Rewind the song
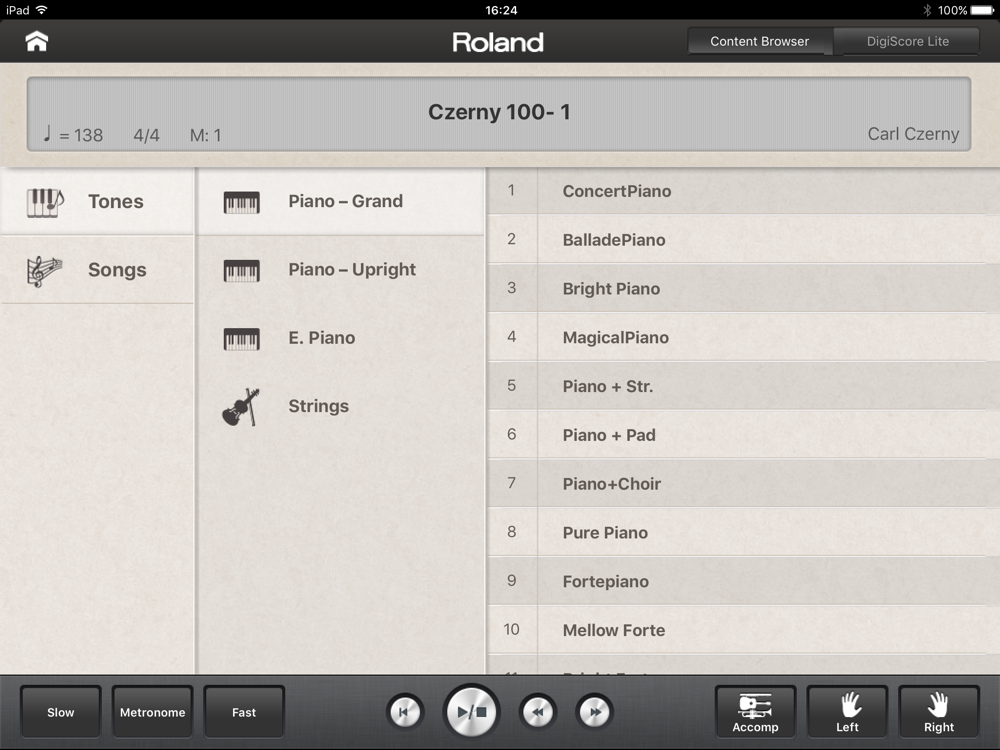Screen dimensions: 1000x750 coord(538,712)
